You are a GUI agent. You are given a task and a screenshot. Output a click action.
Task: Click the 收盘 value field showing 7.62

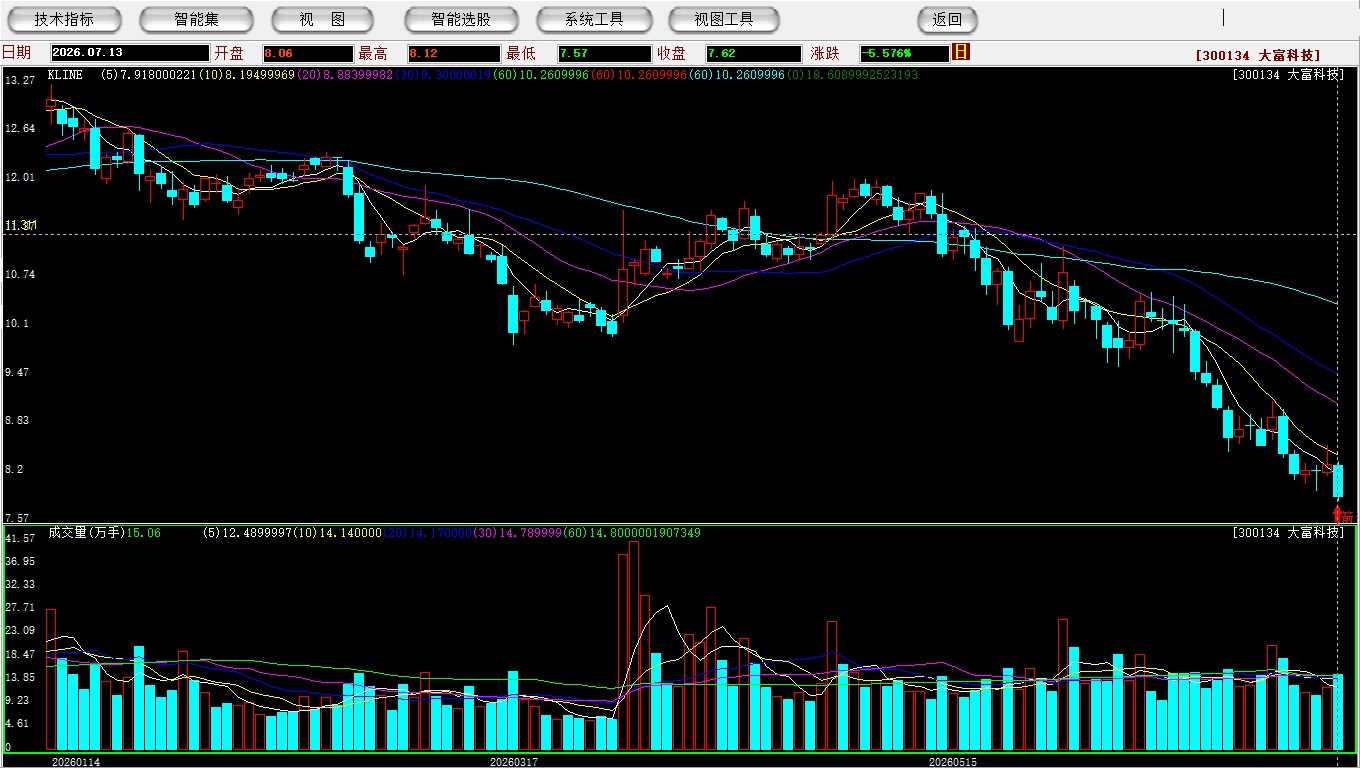pos(753,53)
